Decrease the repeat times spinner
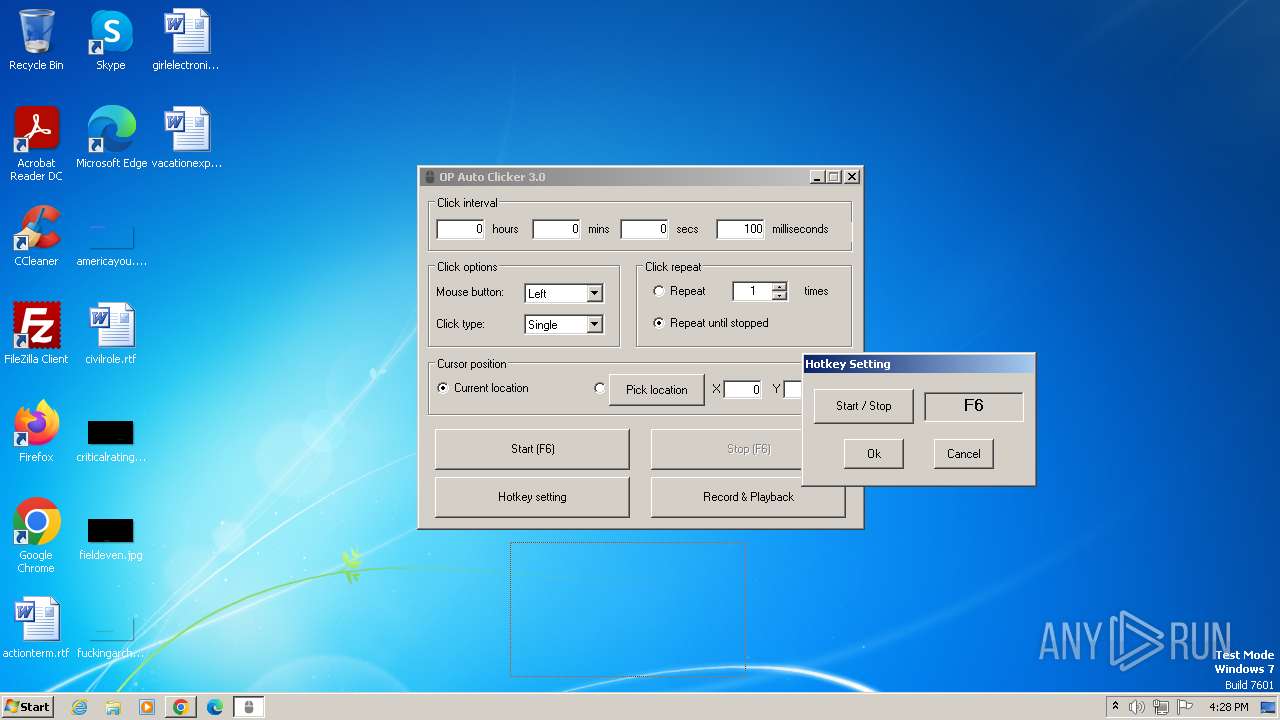The width and height of the screenshot is (1280, 720). click(780, 296)
